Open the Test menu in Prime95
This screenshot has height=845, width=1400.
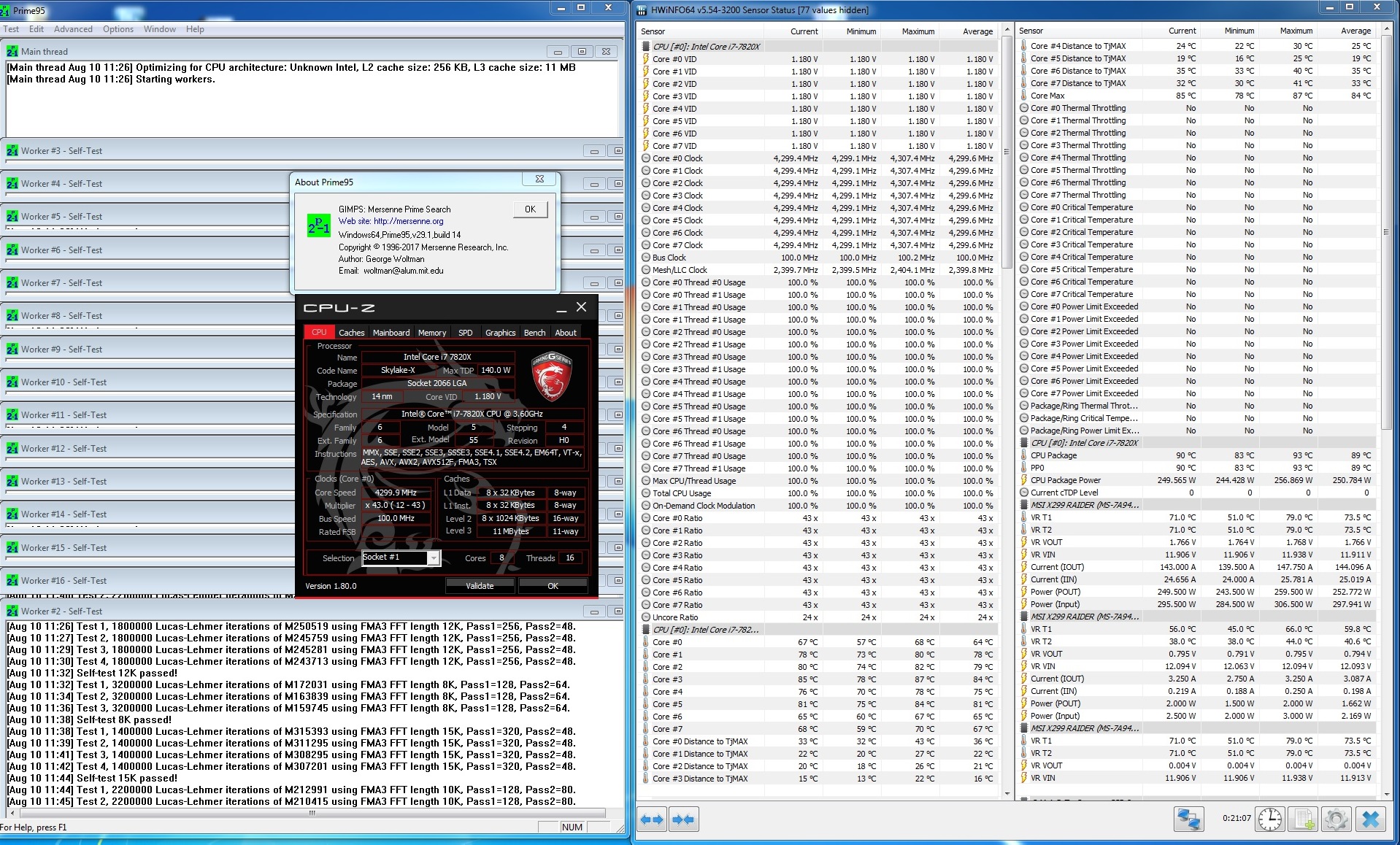pyautogui.click(x=12, y=29)
